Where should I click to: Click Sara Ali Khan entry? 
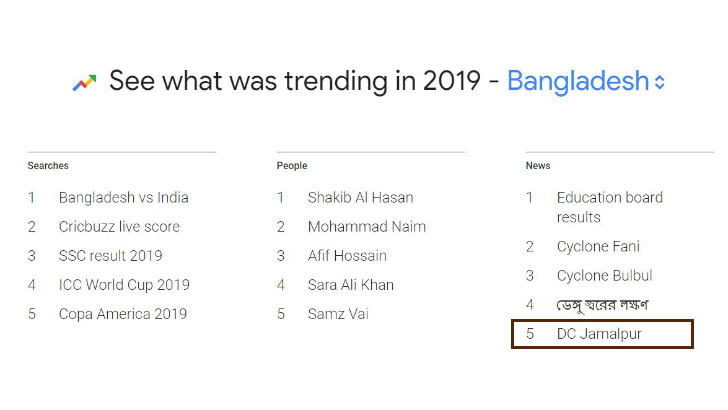351,285
